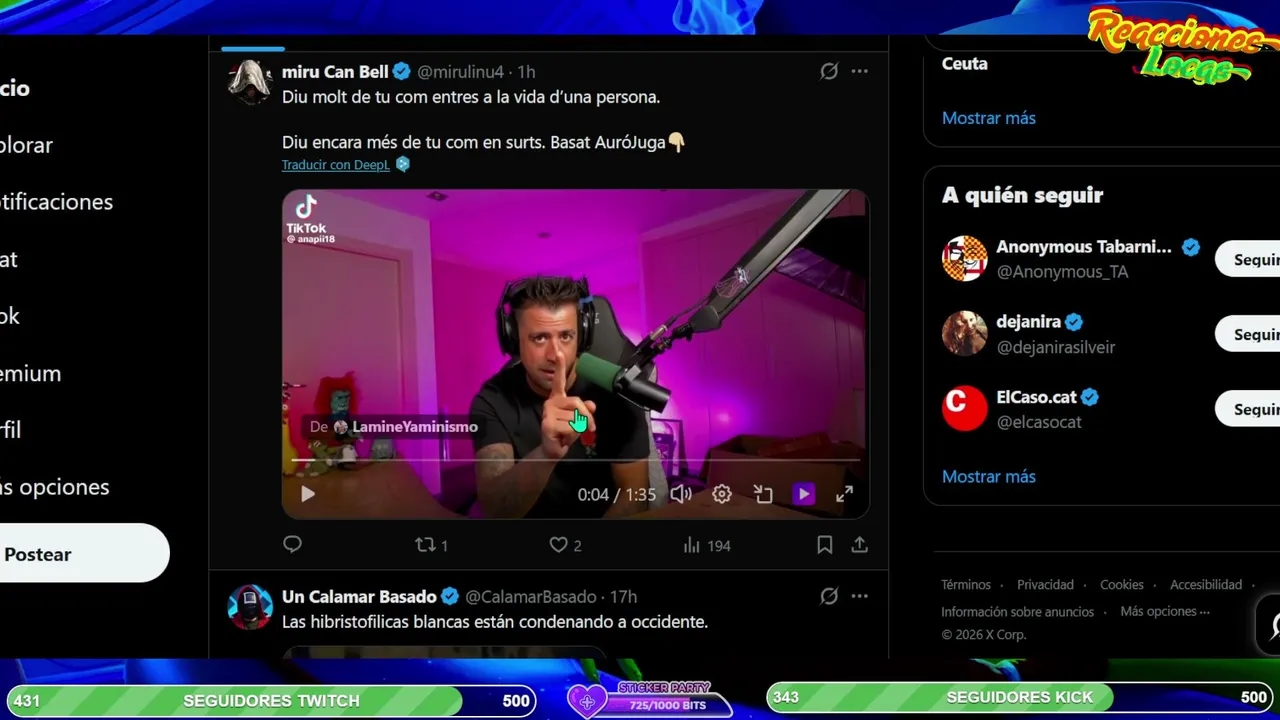The height and width of the screenshot is (720, 1280).
Task: Follow Anonymous Tabarnia account
Action: [1248, 259]
